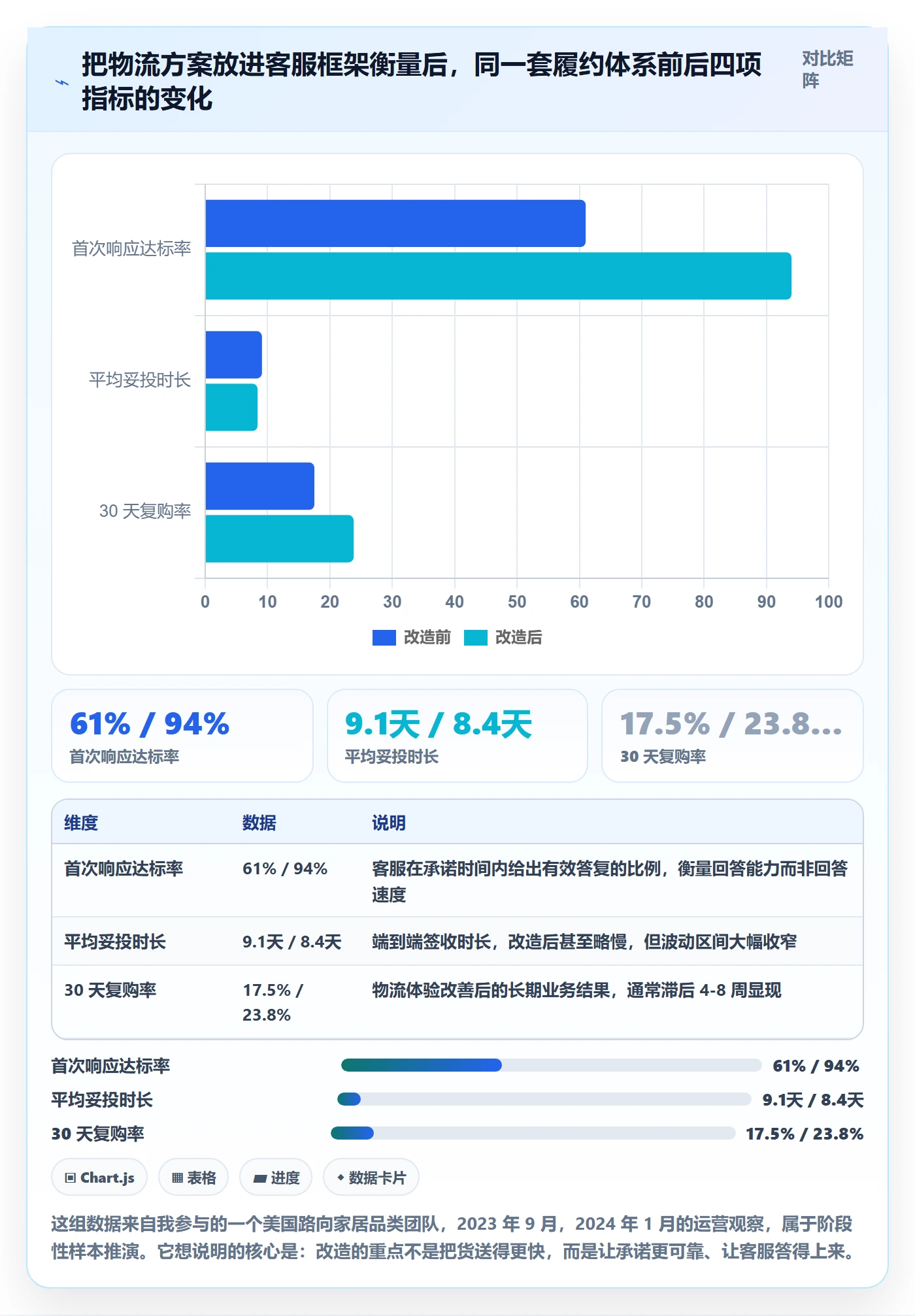Click the 首次响应达标率 chart axis label

click(x=131, y=249)
